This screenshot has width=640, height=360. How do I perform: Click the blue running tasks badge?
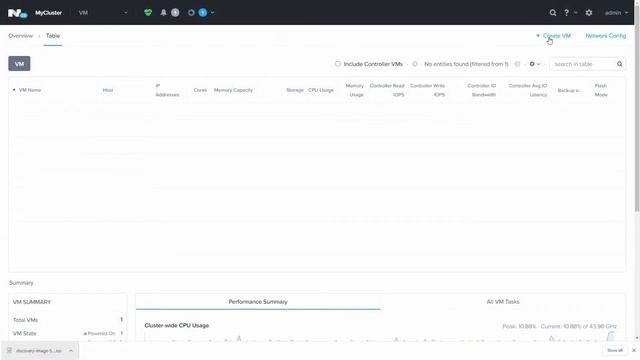click(202, 13)
